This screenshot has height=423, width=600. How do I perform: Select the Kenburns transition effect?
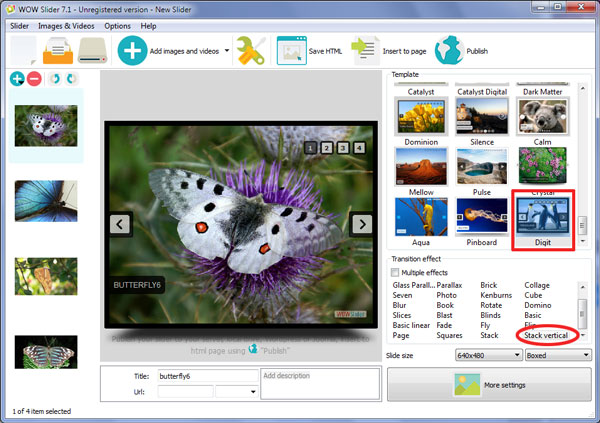click(x=496, y=295)
